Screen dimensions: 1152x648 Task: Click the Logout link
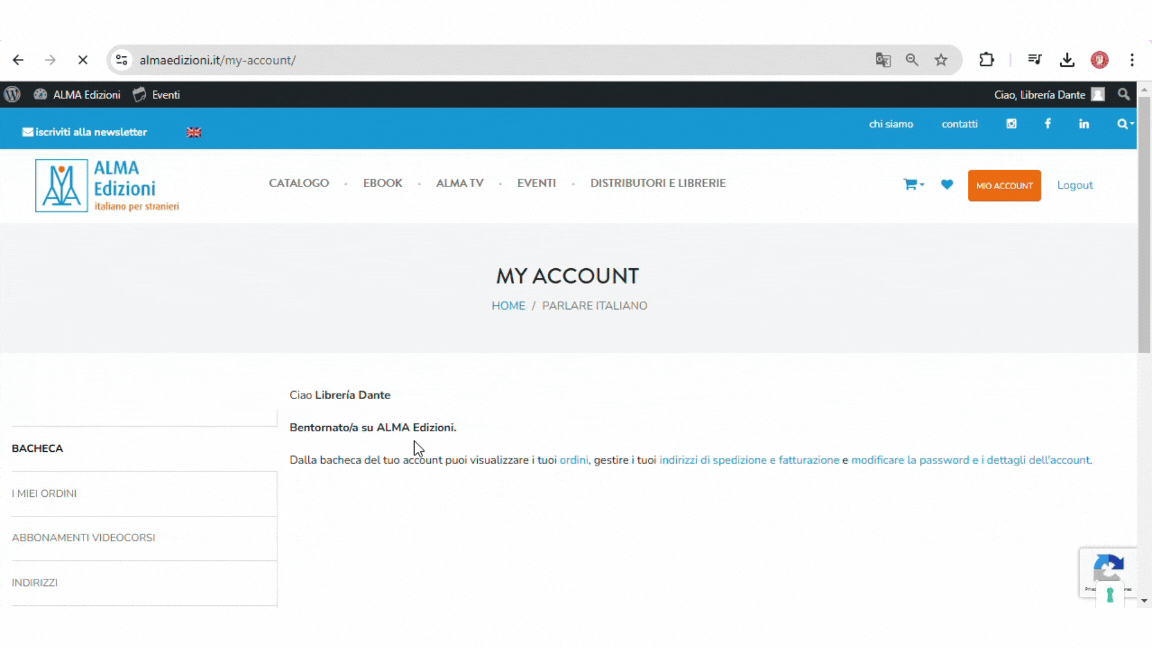[1075, 185]
